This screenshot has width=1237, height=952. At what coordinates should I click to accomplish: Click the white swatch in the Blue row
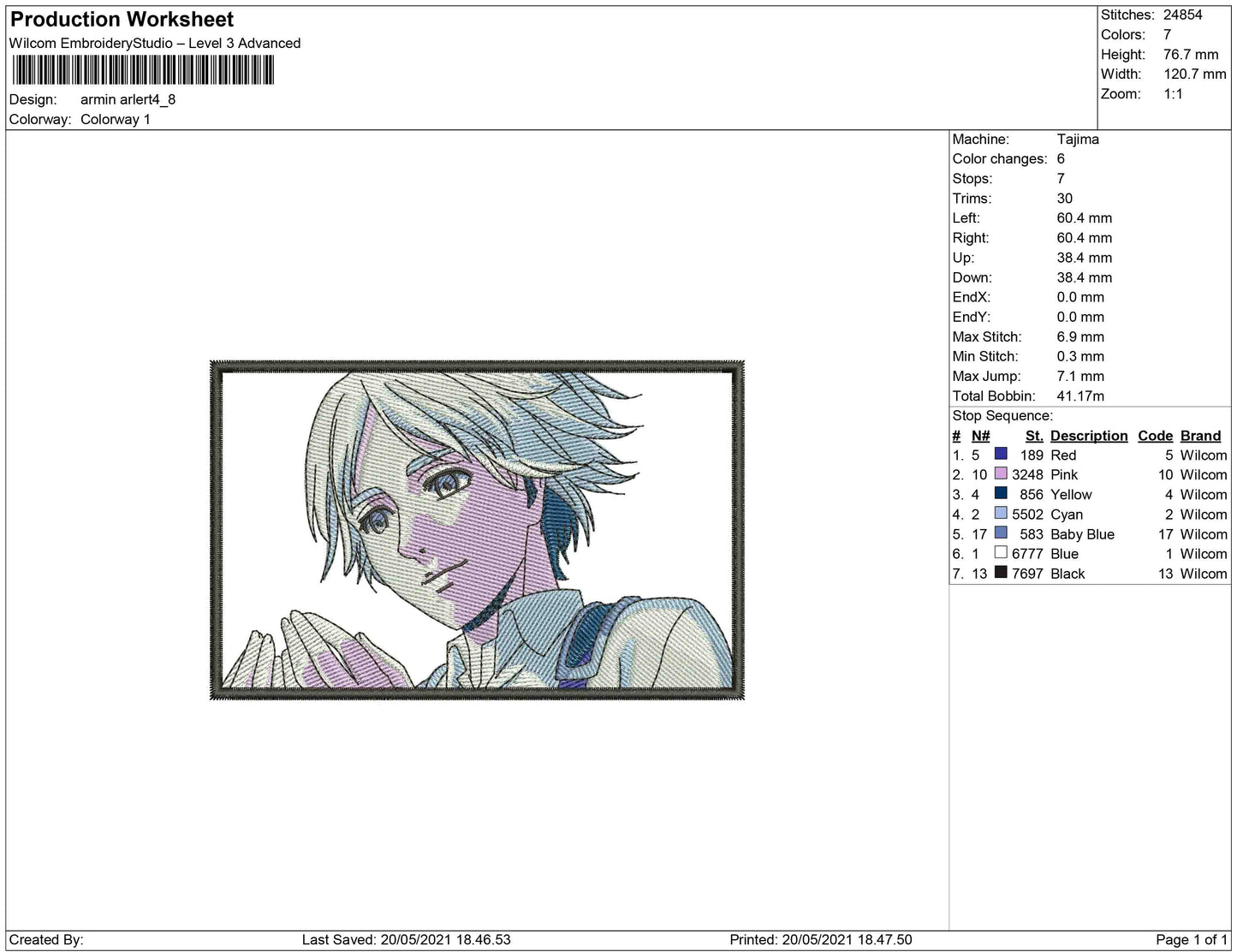point(1000,552)
